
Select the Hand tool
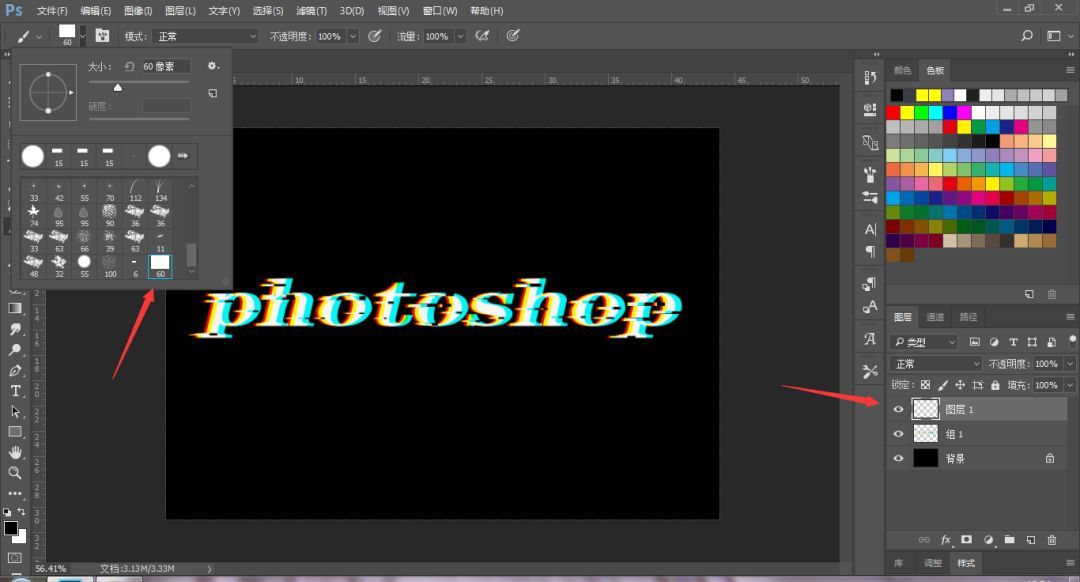(x=15, y=453)
